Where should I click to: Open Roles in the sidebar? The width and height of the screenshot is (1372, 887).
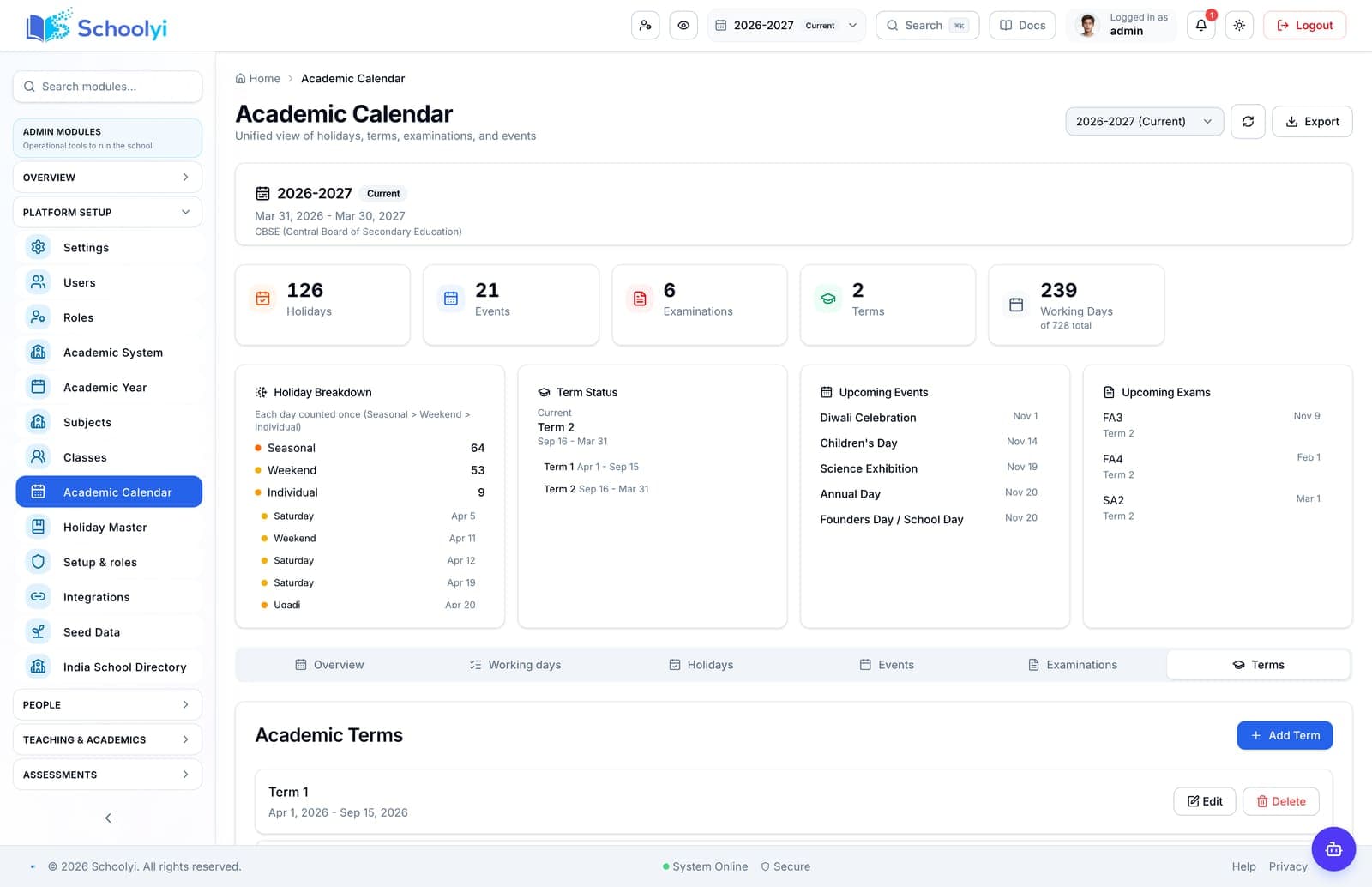click(109, 317)
